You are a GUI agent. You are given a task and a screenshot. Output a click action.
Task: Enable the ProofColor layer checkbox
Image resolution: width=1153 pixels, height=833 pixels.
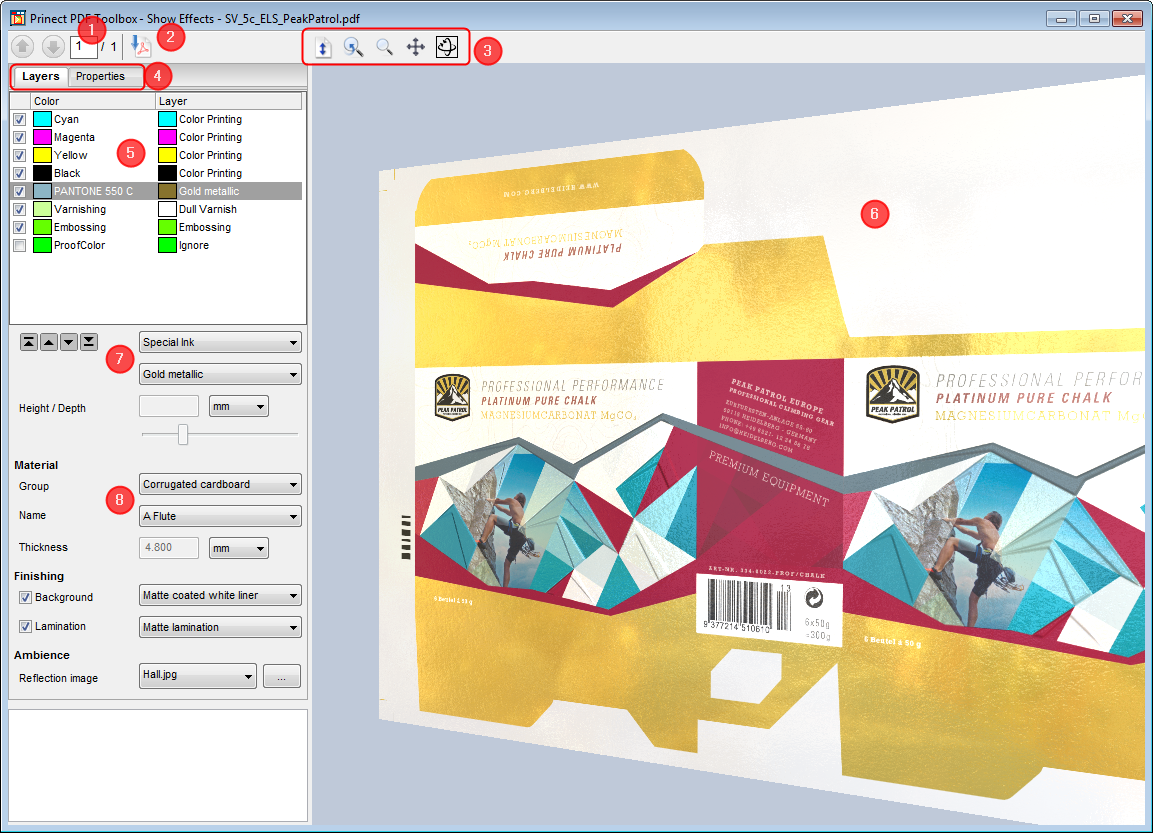(x=20, y=245)
